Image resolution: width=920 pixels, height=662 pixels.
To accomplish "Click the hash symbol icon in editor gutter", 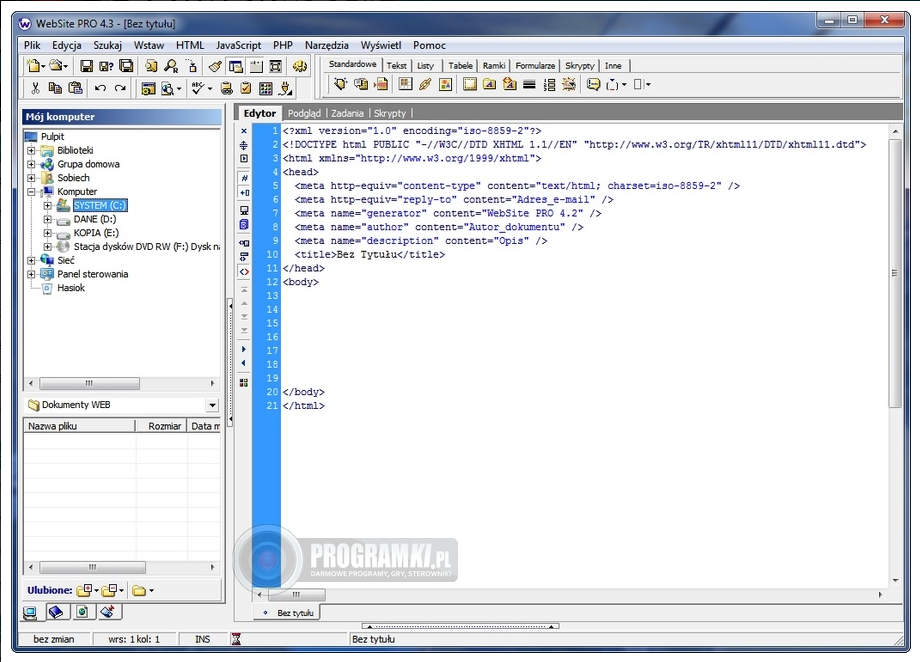I will [244, 178].
